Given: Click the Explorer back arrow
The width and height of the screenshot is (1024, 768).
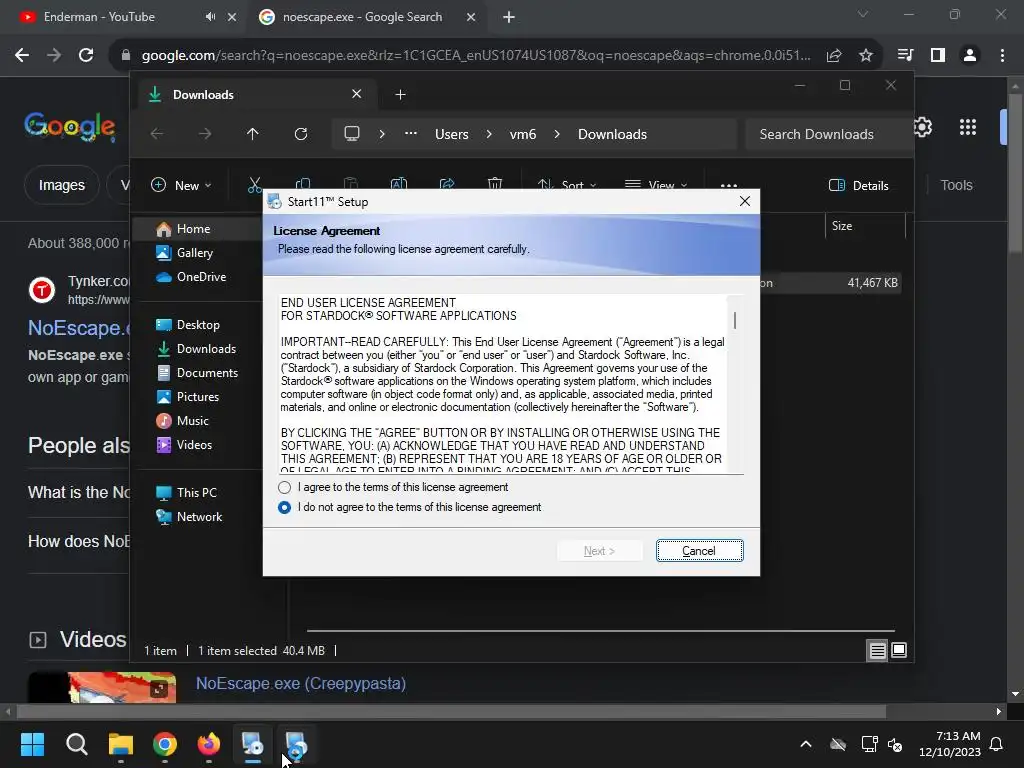Looking at the screenshot, I should [x=157, y=134].
